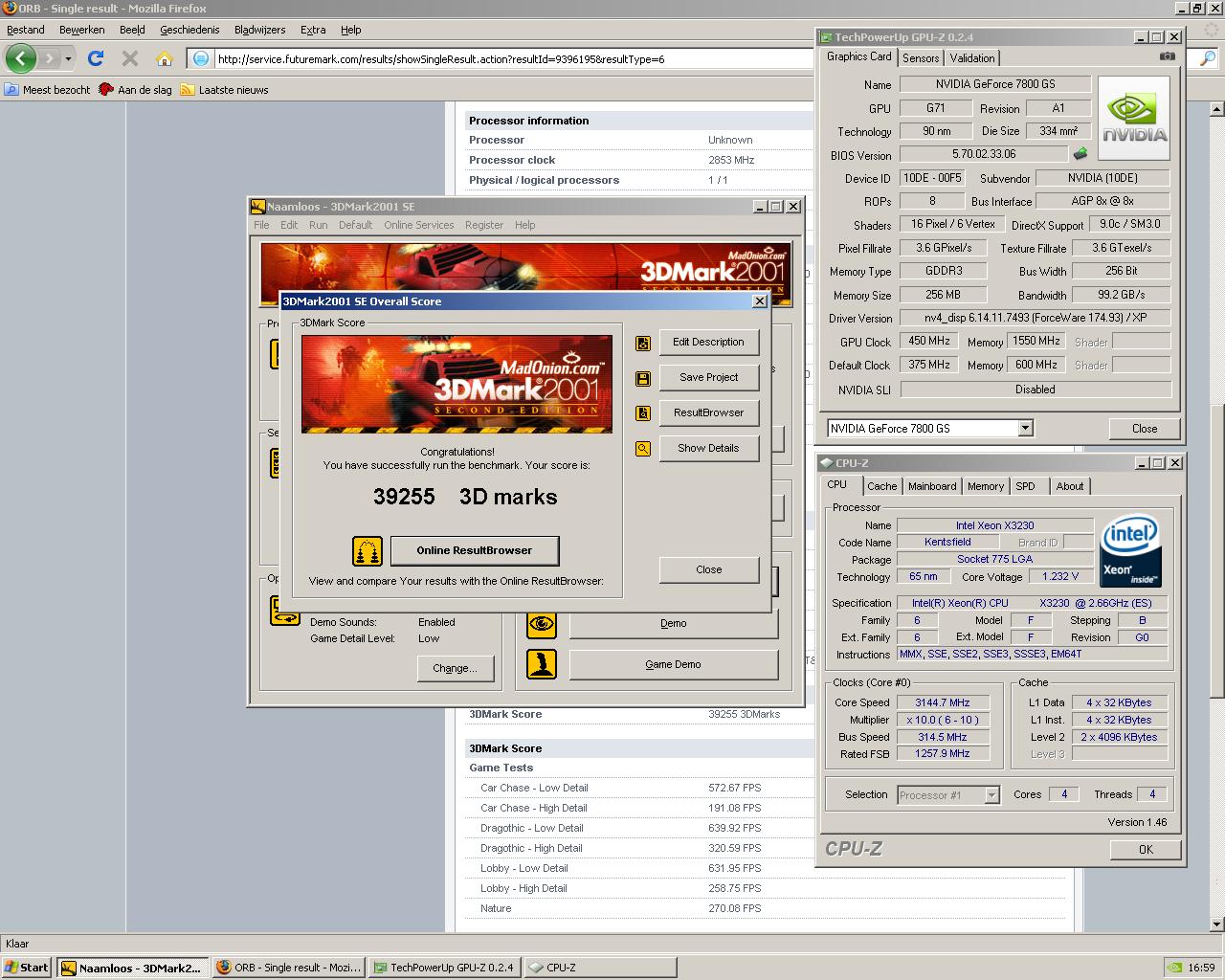Open Online Services menu in 3DMark2001

(x=419, y=225)
